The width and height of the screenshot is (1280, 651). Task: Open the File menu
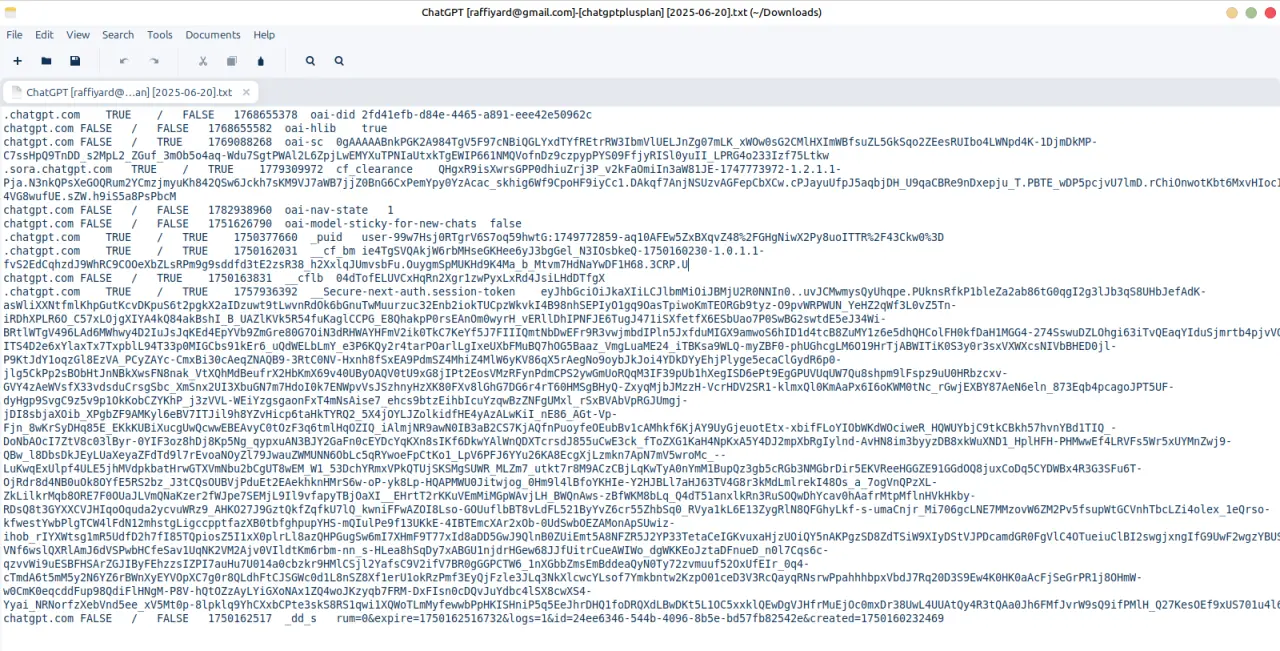tap(14, 34)
